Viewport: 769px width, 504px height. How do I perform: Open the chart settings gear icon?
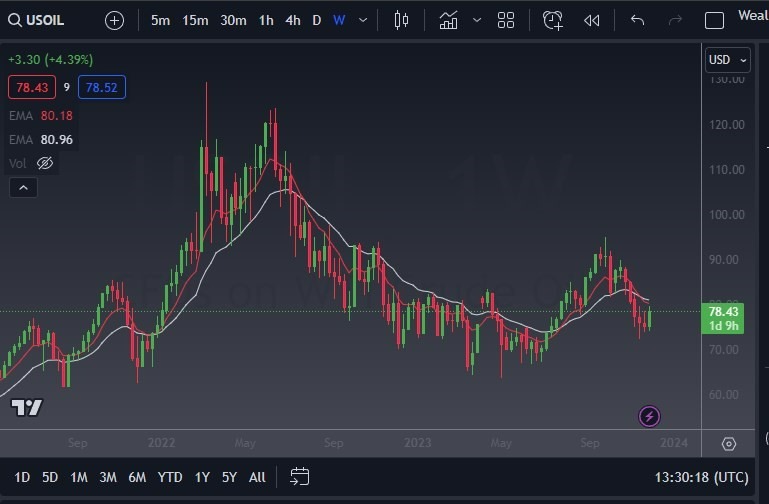(x=729, y=444)
